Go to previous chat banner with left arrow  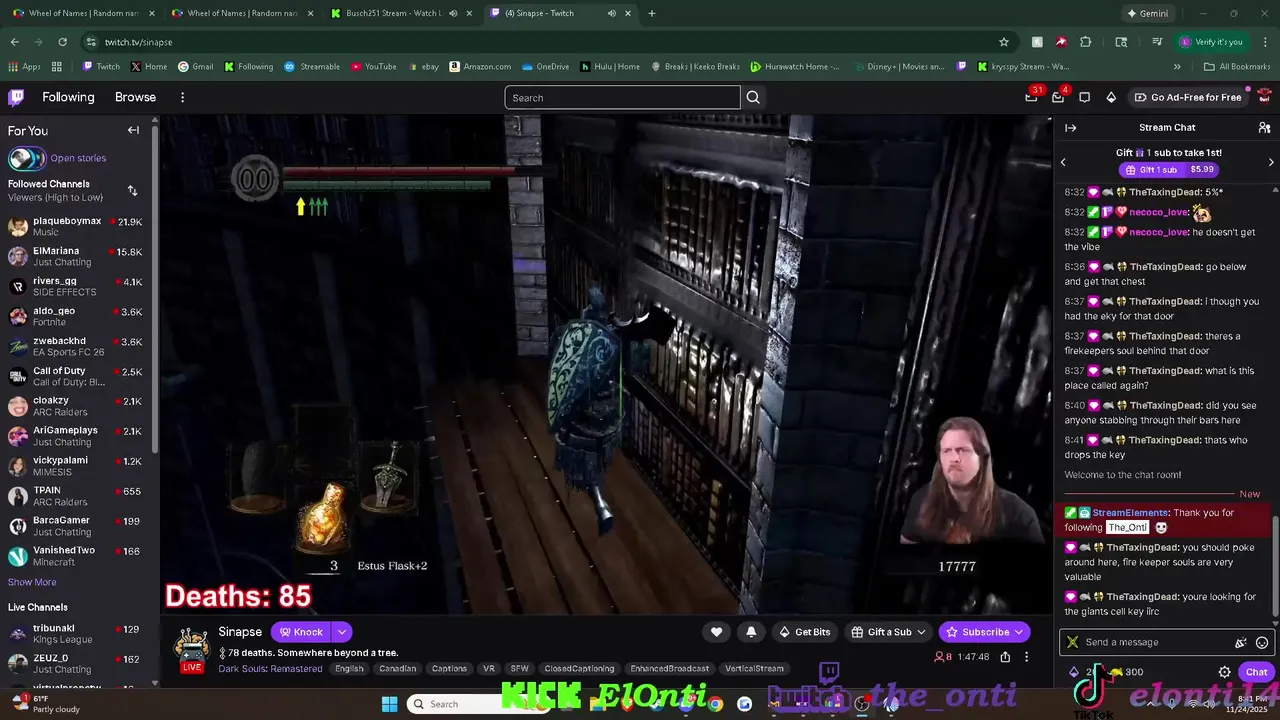tap(1063, 162)
